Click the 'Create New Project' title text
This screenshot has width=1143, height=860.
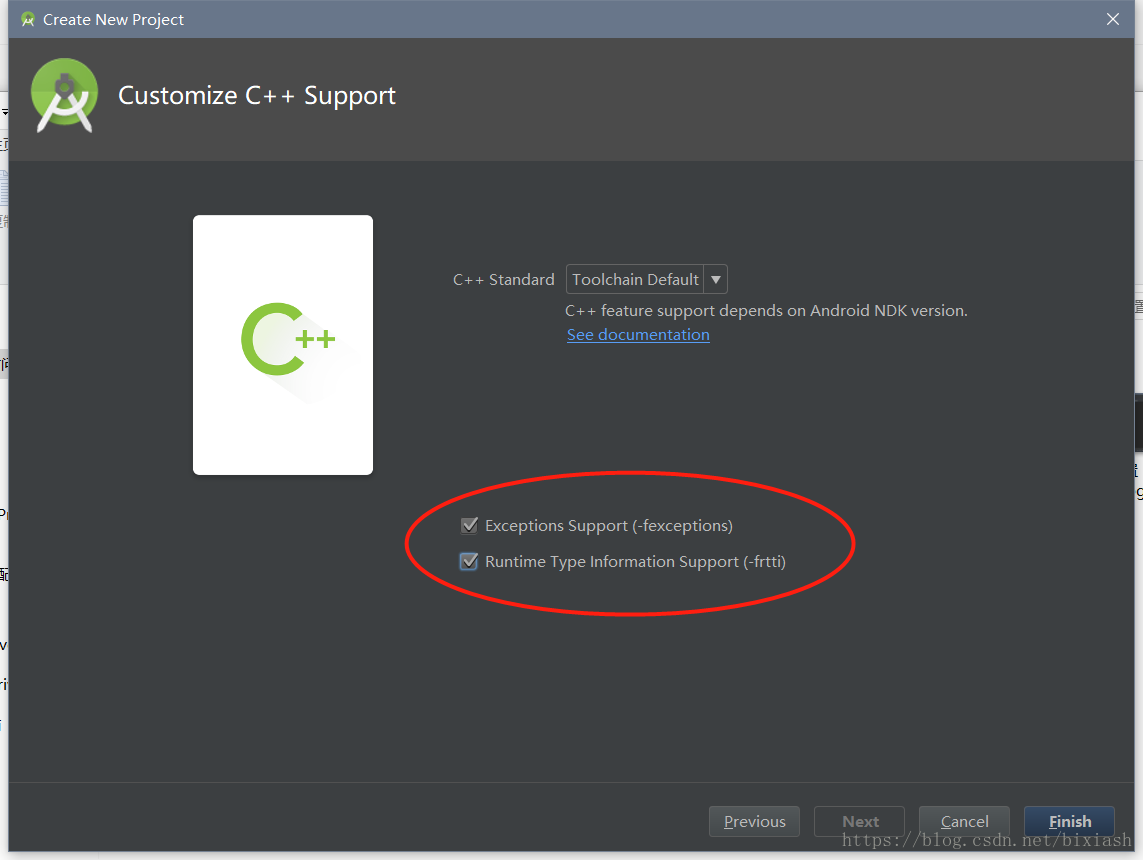113,20
